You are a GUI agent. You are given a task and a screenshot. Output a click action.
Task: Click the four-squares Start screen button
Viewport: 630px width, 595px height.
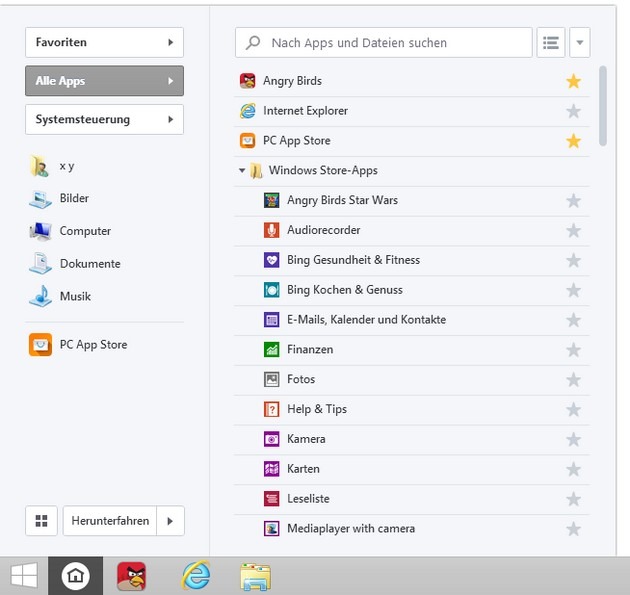coord(41,521)
